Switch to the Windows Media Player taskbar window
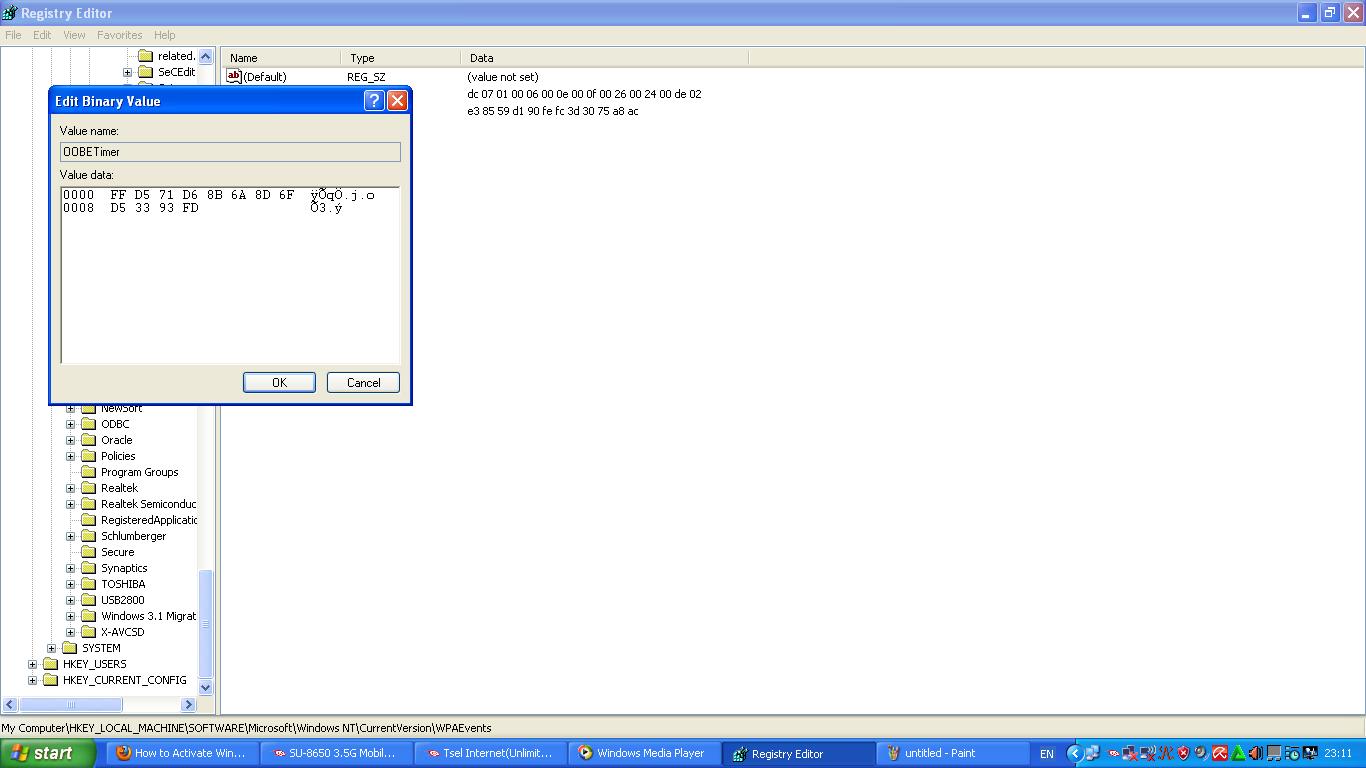This screenshot has height=768, width=1366. 643,753
